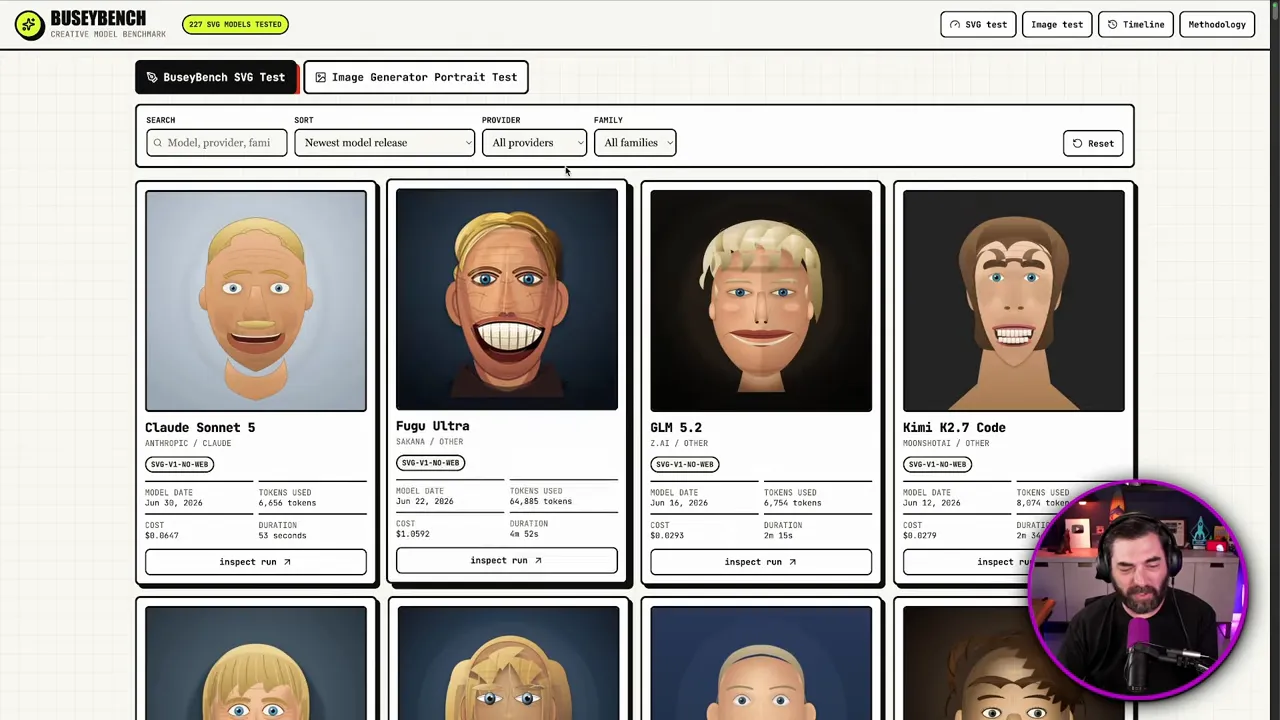Click the BuseyBench logo icon

[x=29, y=24]
